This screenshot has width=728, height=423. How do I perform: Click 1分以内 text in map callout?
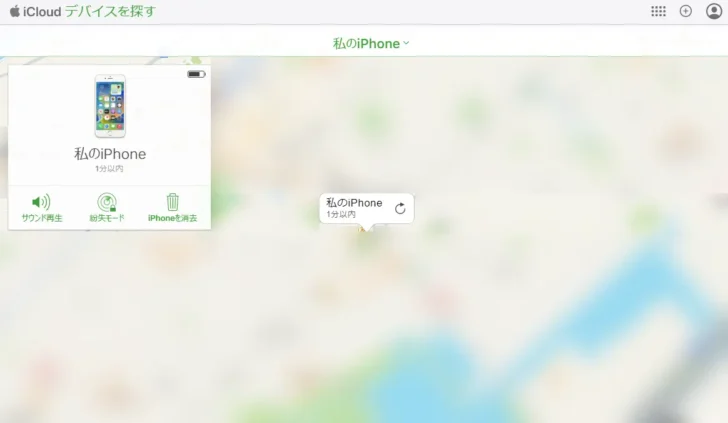click(x=341, y=214)
